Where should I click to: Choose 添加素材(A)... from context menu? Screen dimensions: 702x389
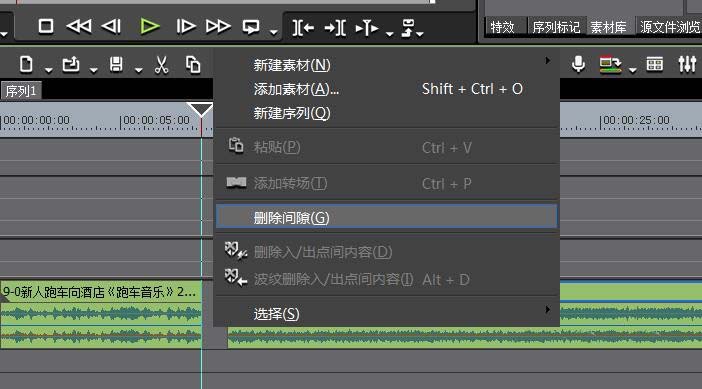[387, 89]
